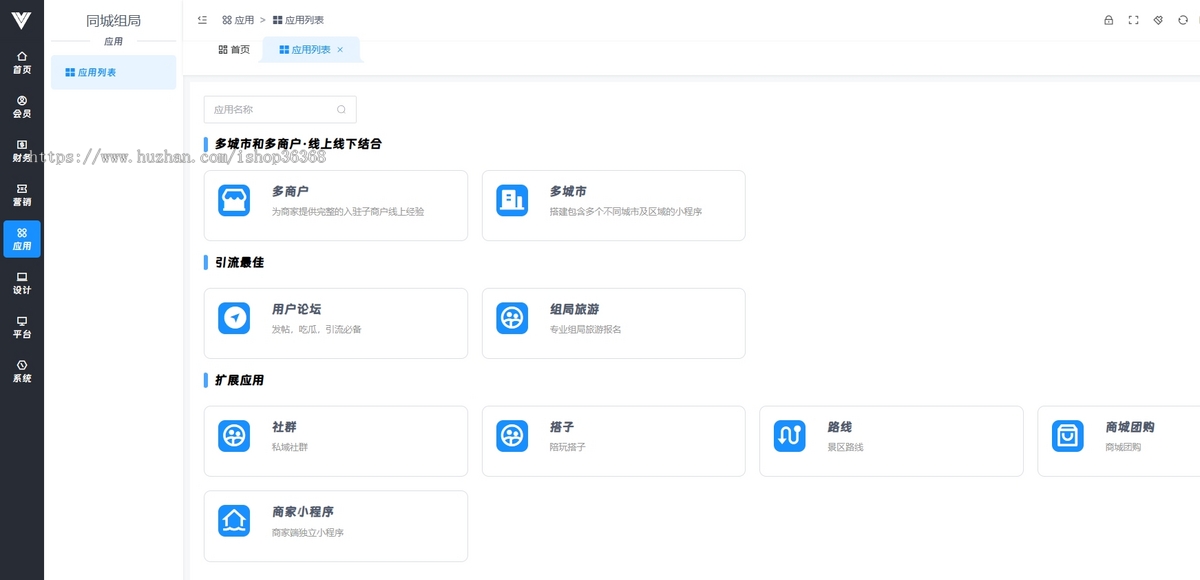
Task: Open the 搭子 app title
Action: (x=562, y=427)
